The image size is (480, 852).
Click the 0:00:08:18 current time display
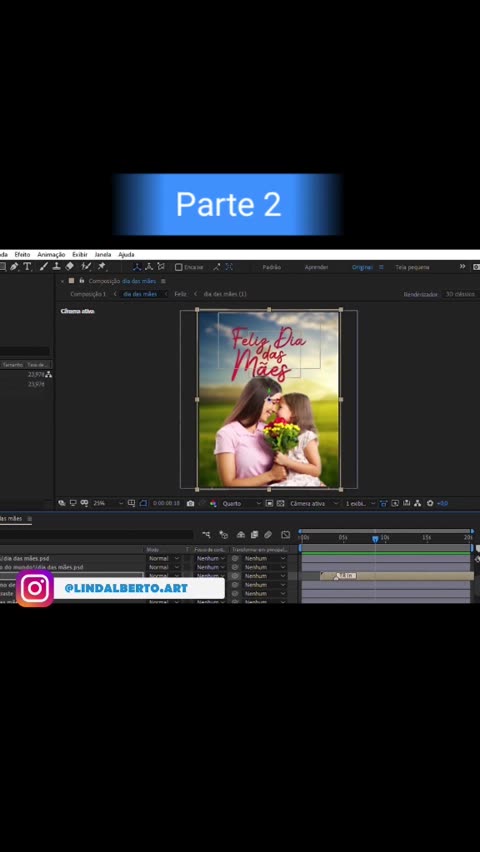(x=166, y=504)
